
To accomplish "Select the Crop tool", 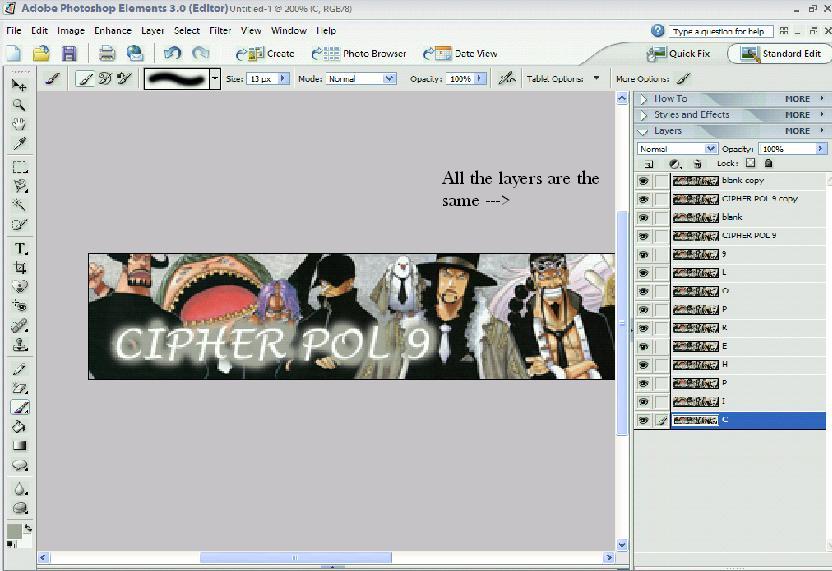I will point(20,267).
